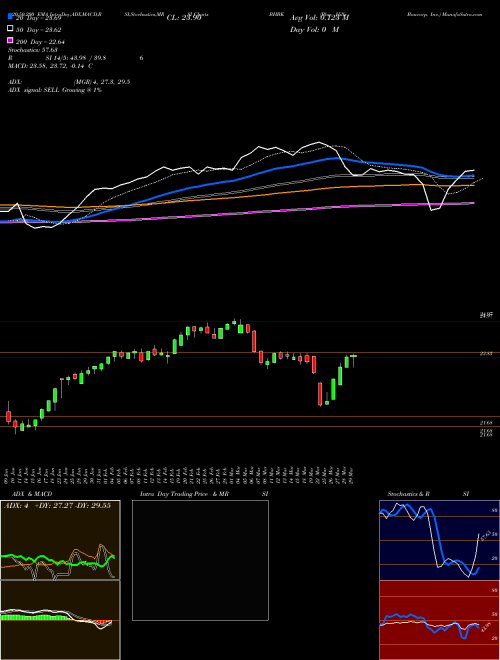Click the 'Stochastics & R SI' panel title
This screenshot has height=660, width=500.
[428, 494]
